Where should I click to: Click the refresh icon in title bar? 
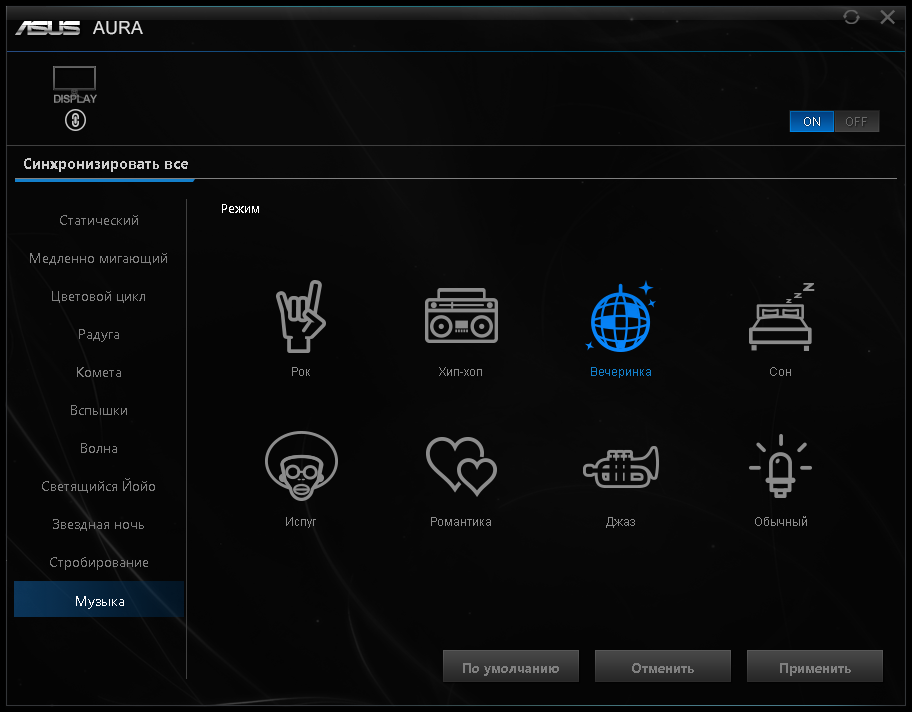(x=851, y=17)
